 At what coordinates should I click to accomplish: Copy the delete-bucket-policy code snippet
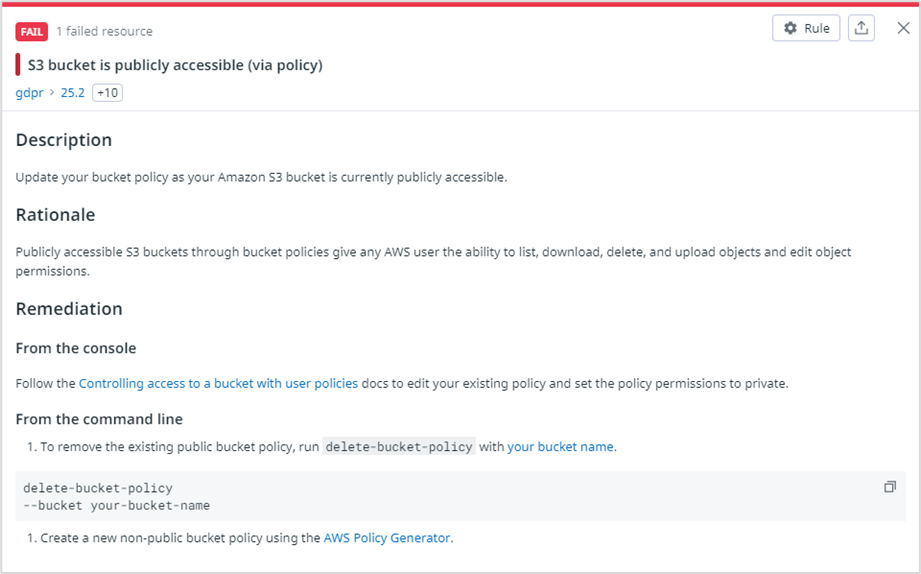coord(890,487)
